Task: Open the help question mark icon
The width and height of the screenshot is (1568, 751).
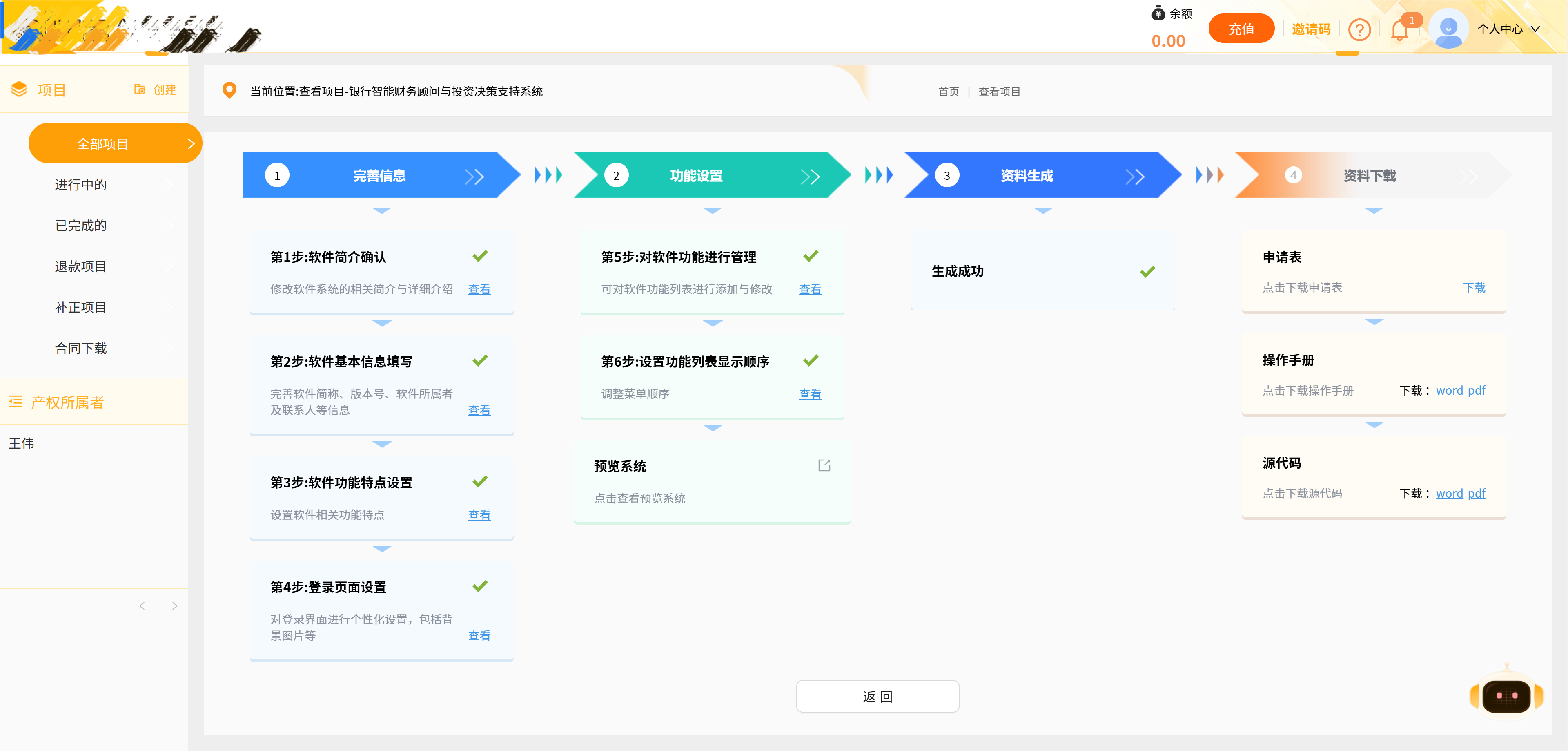Action: (1360, 29)
